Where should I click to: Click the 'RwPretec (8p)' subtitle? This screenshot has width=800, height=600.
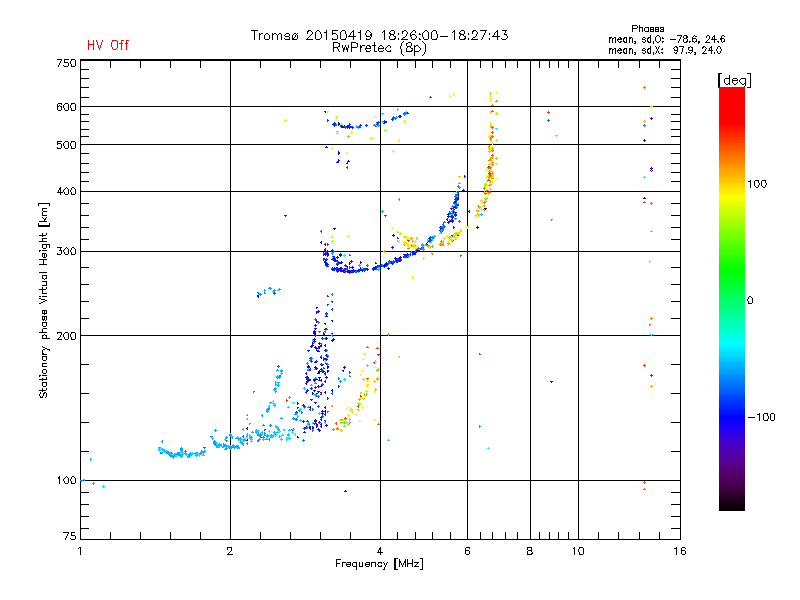click(x=379, y=48)
